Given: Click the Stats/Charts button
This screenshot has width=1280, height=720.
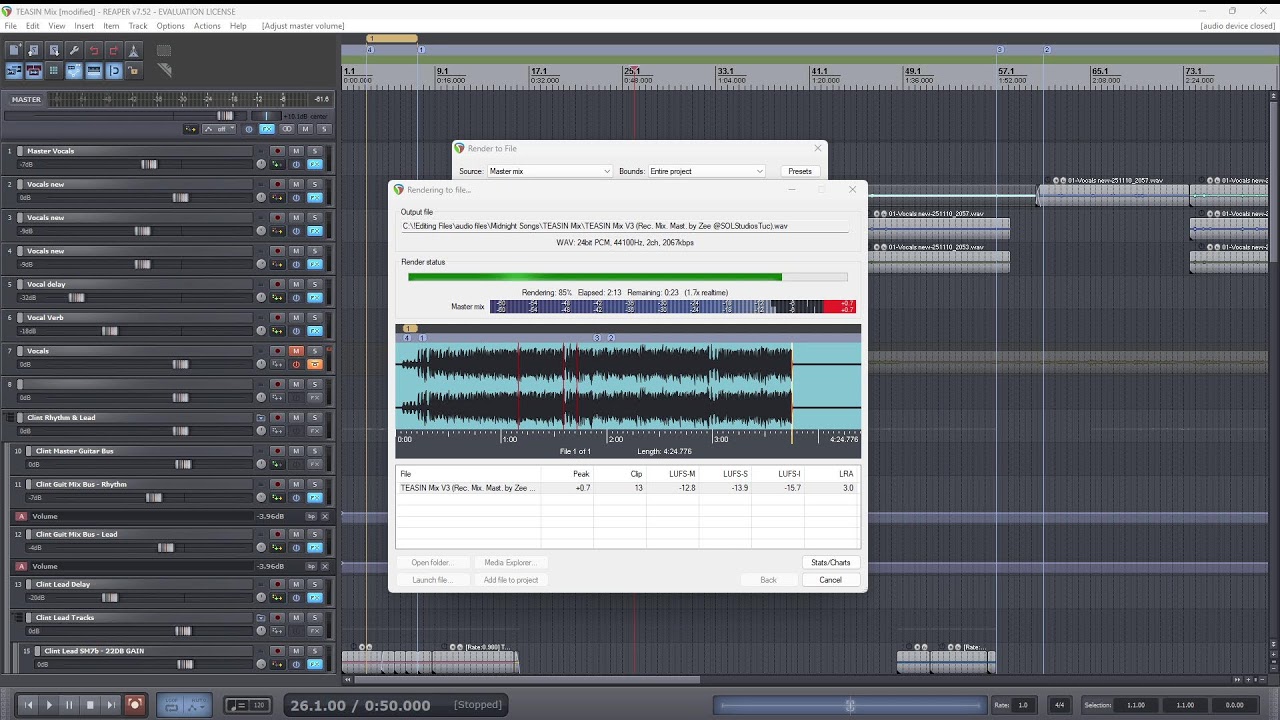Looking at the screenshot, I should click(x=830, y=562).
